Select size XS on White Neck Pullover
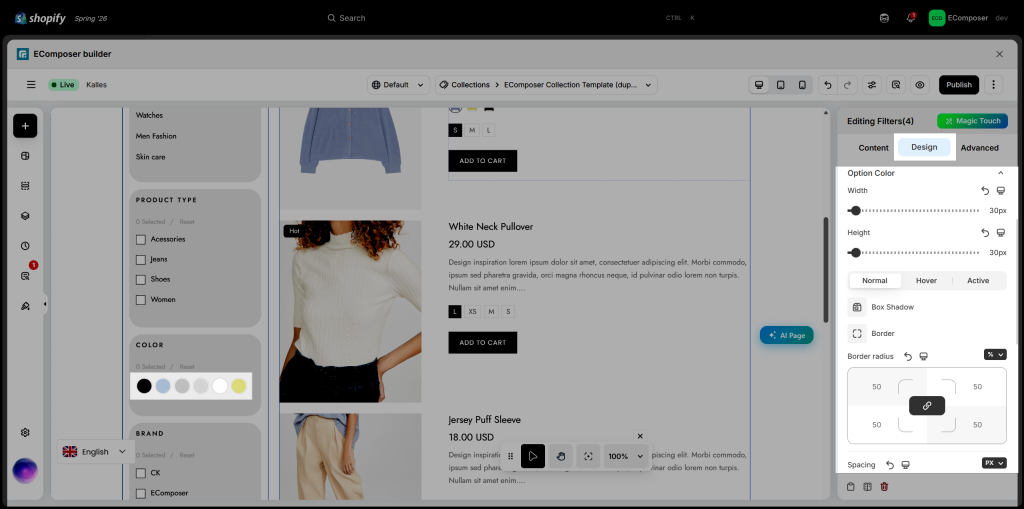The height and width of the screenshot is (509, 1024). point(472,312)
